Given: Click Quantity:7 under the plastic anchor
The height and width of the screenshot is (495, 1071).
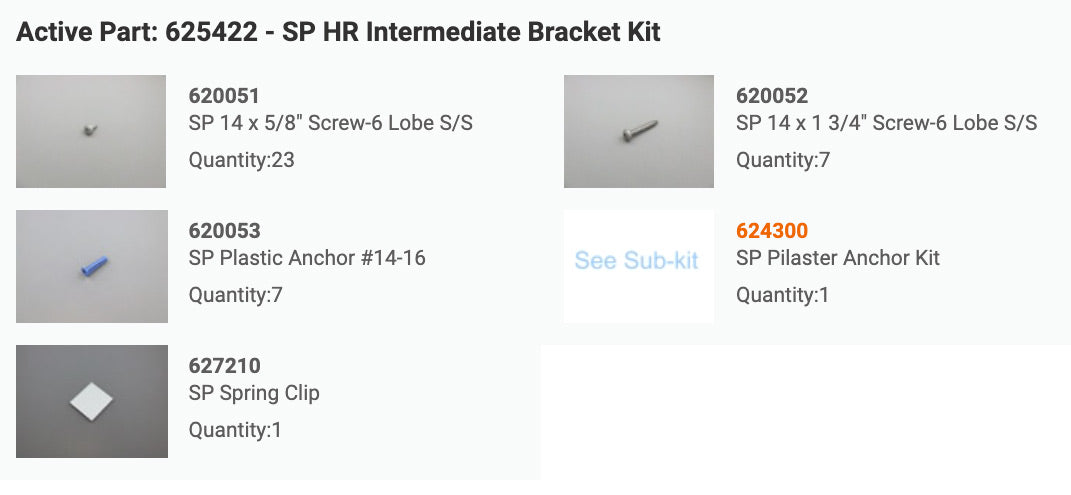Looking at the screenshot, I should (x=236, y=295).
